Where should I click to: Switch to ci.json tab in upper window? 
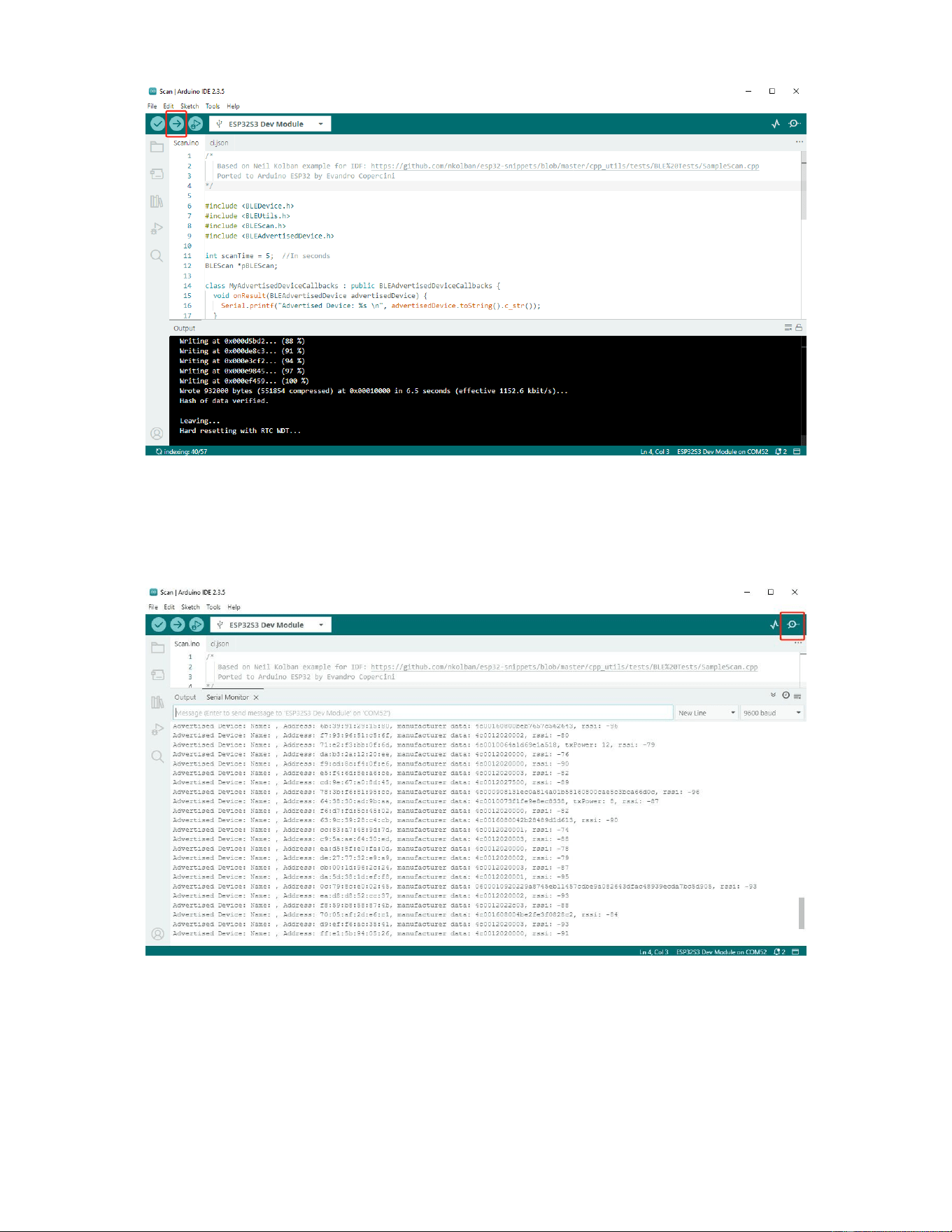click(219, 143)
